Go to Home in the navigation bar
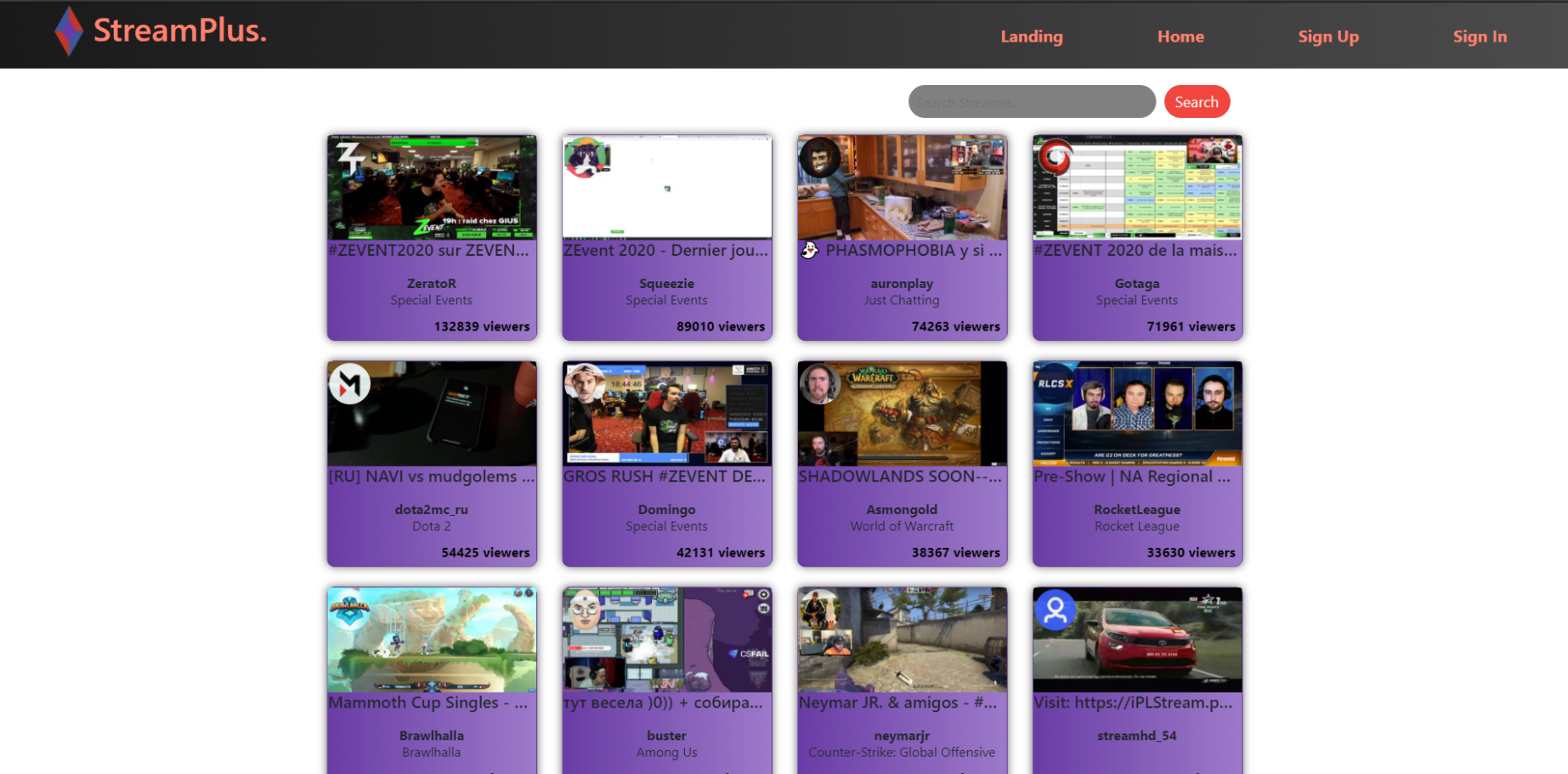Screen dimensions: 1568x774 [x=1180, y=37]
